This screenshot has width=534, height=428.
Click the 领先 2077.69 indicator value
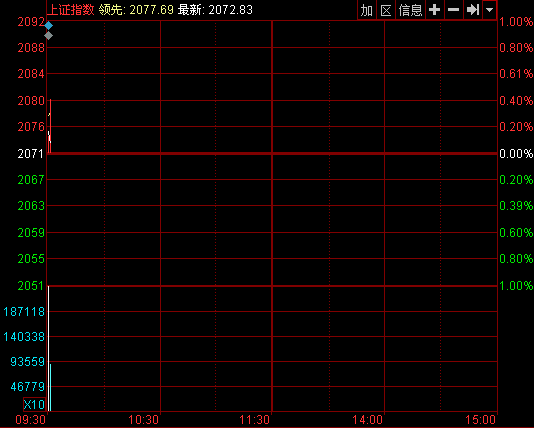(137, 10)
